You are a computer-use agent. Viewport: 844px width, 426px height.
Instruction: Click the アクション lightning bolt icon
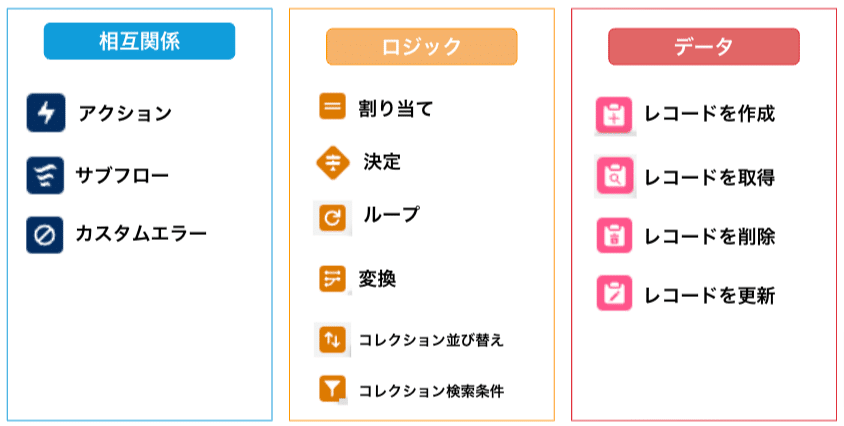tap(46, 113)
